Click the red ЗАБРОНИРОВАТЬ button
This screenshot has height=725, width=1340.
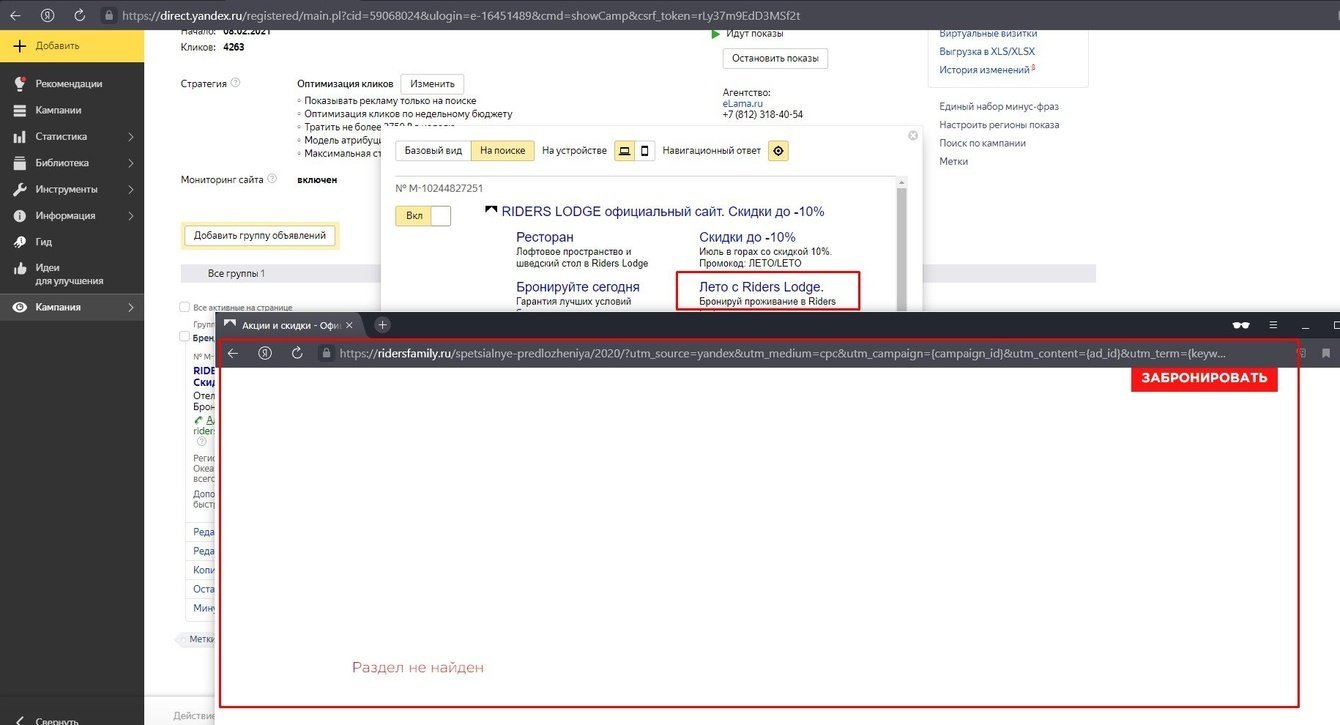(1204, 378)
